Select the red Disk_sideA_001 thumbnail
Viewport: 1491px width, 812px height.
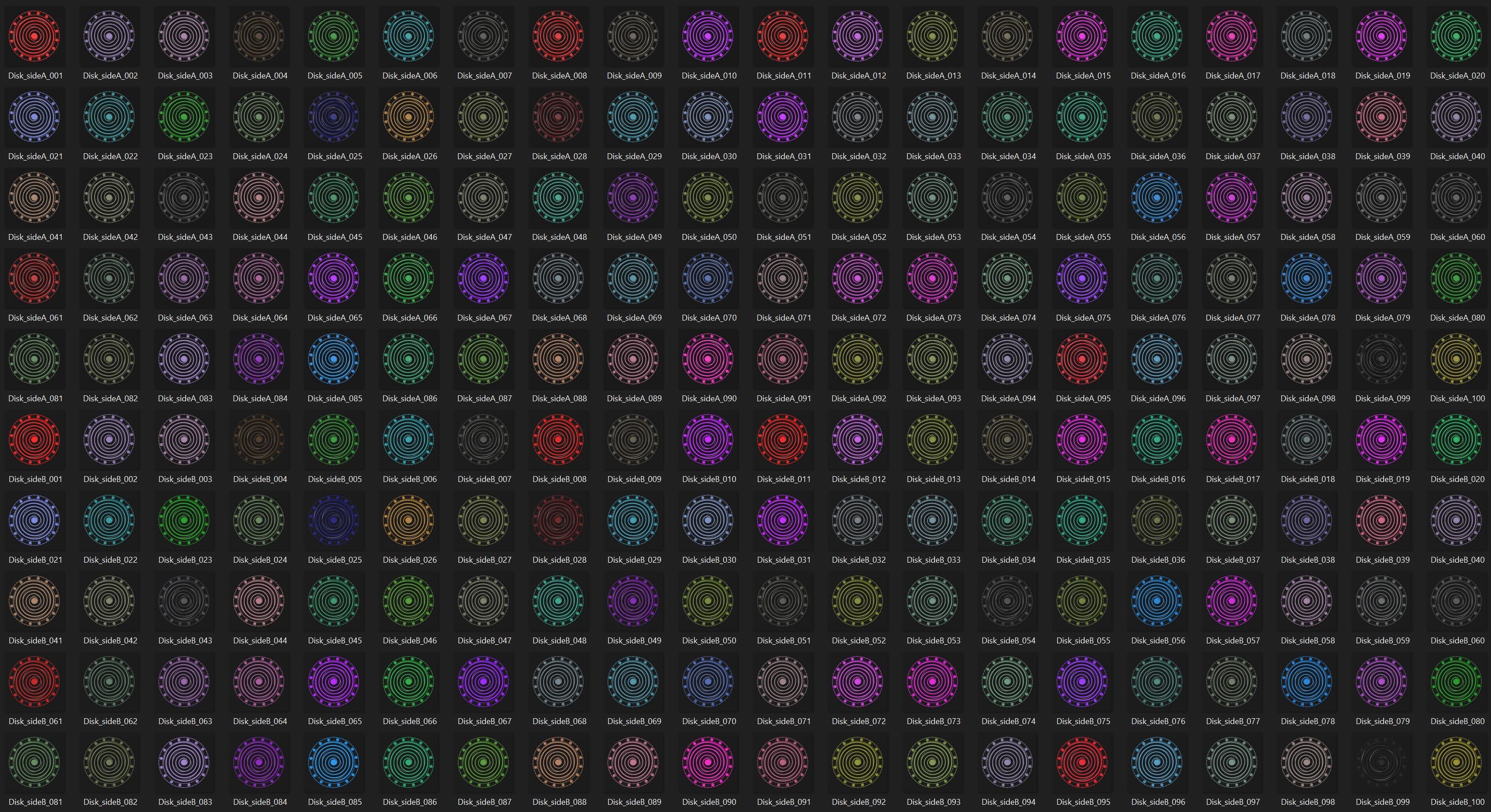[x=34, y=36]
